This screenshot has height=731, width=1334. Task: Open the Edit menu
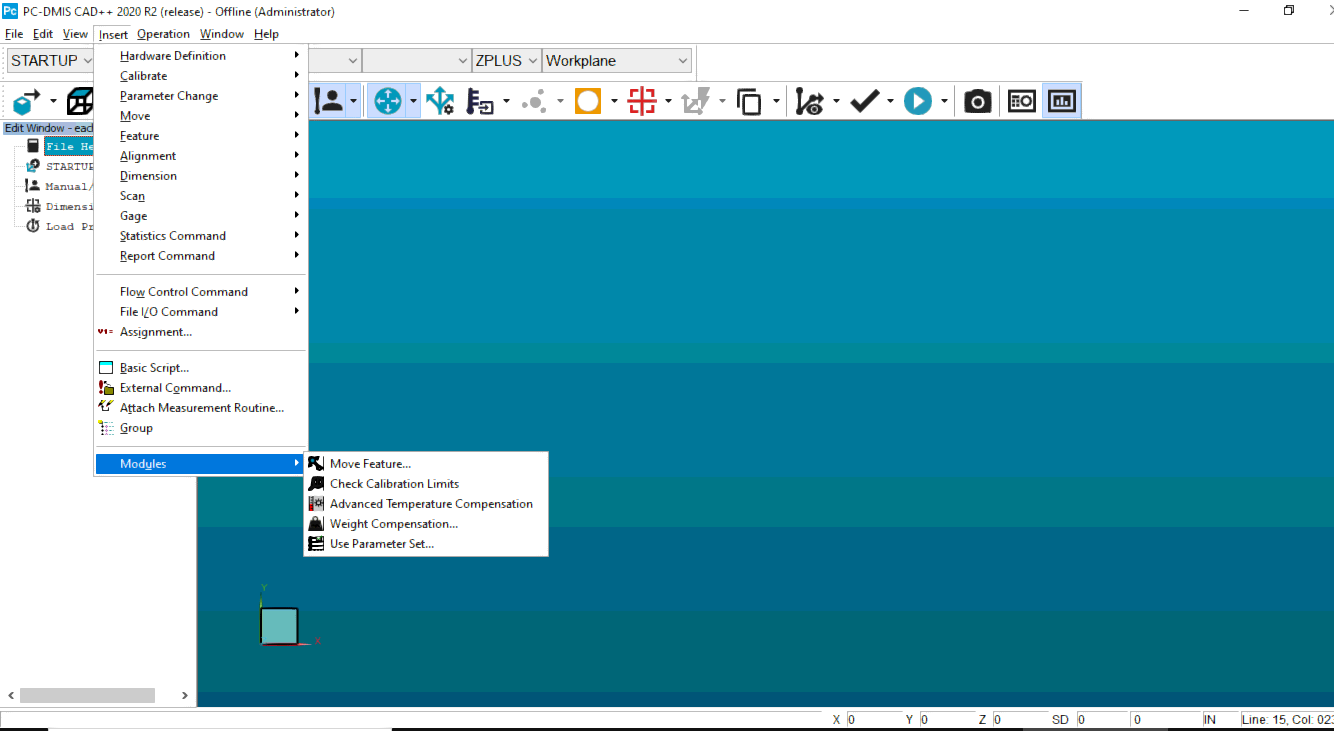pyautogui.click(x=43, y=34)
